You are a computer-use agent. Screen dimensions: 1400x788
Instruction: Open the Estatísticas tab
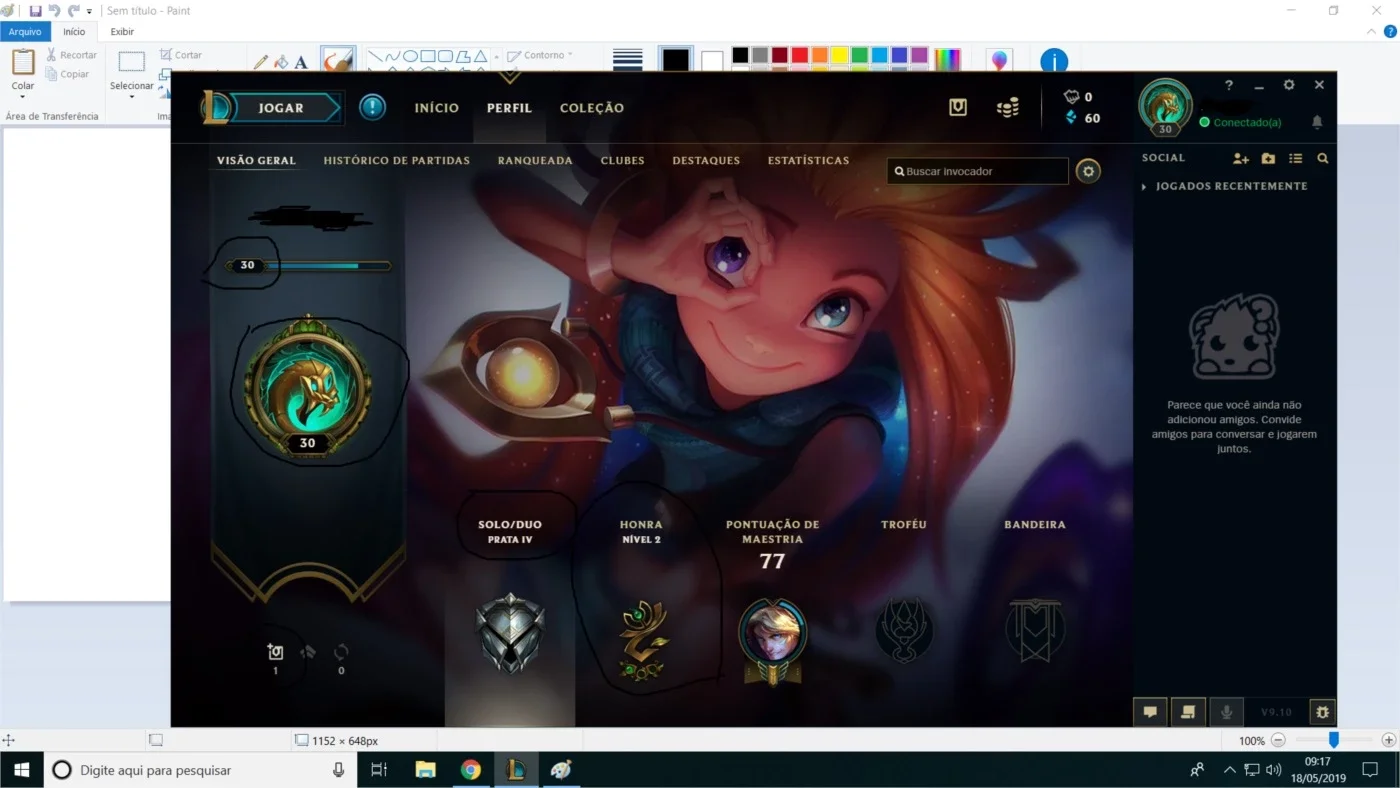(808, 160)
